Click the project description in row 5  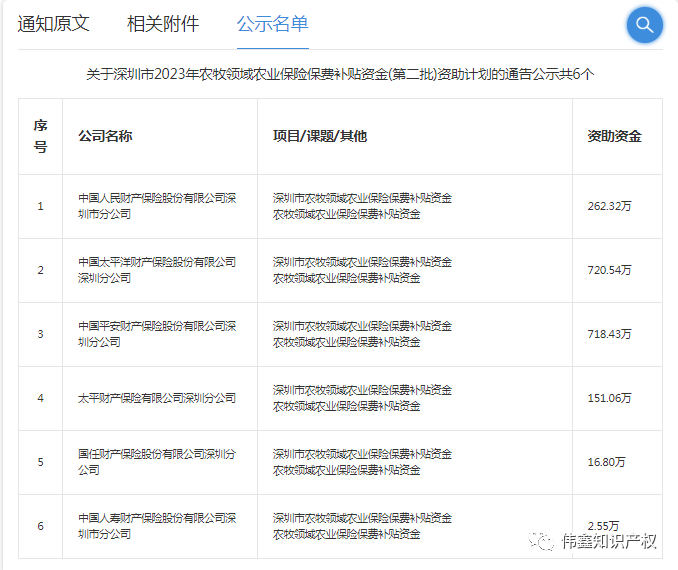pos(362,462)
